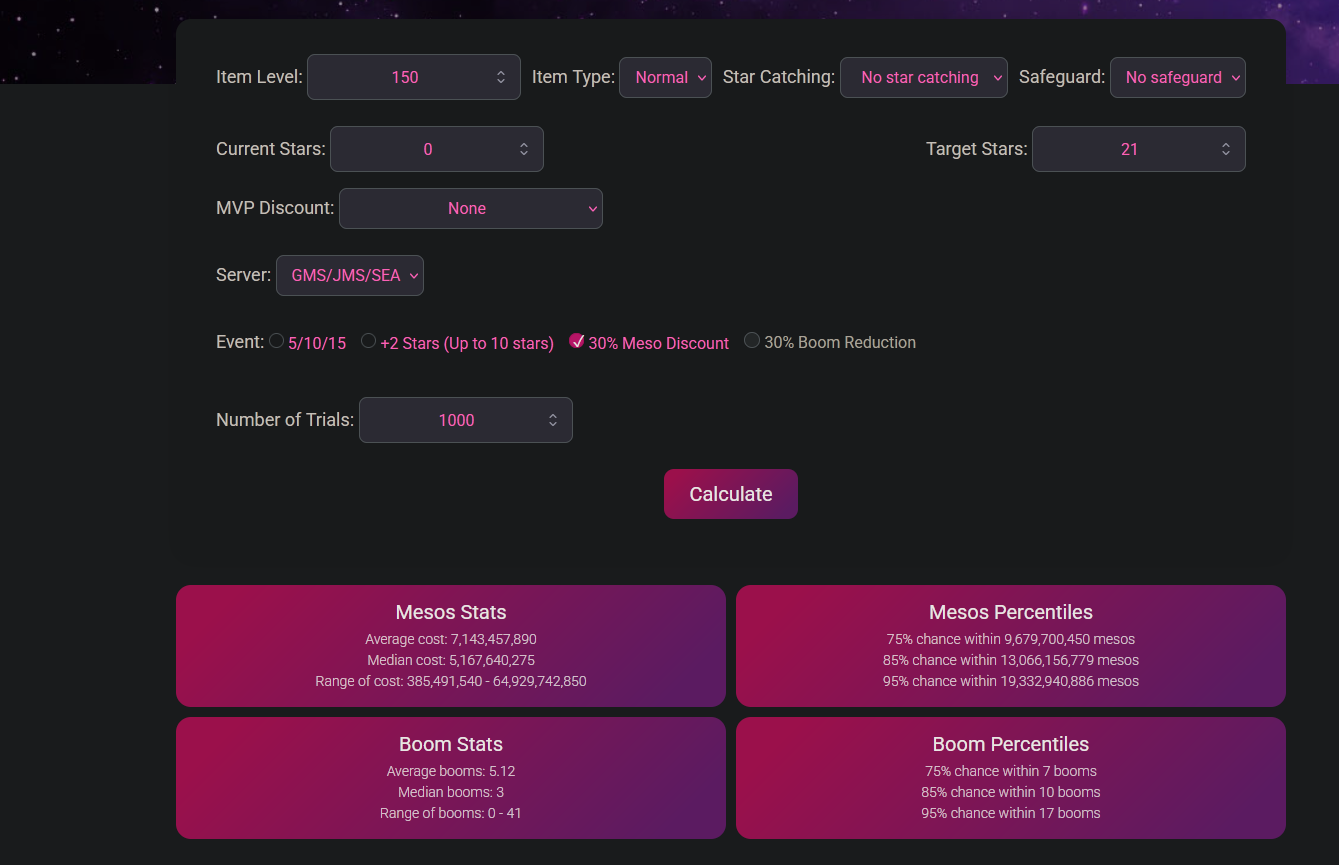This screenshot has width=1339, height=865.
Task: Click '95% chance within 17 booms'
Action: [x=1011, y=813]
